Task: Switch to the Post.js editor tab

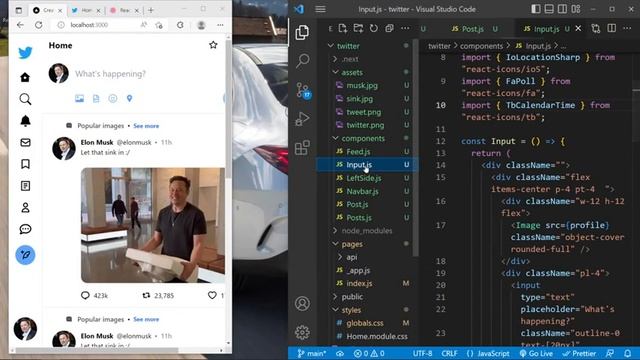Action: 473,29
